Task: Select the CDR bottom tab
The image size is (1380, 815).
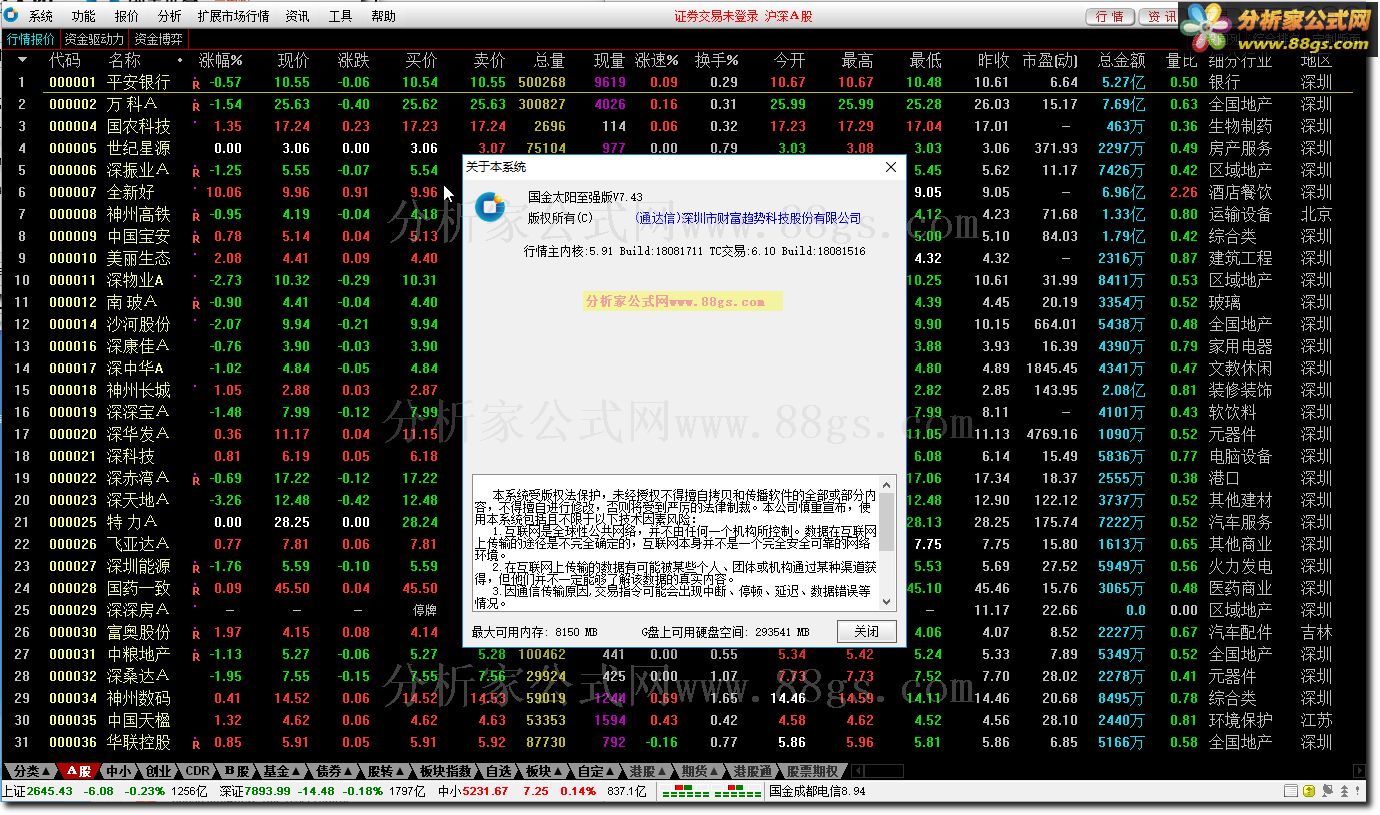Action: pyautogui.click(x=198, y=771)
